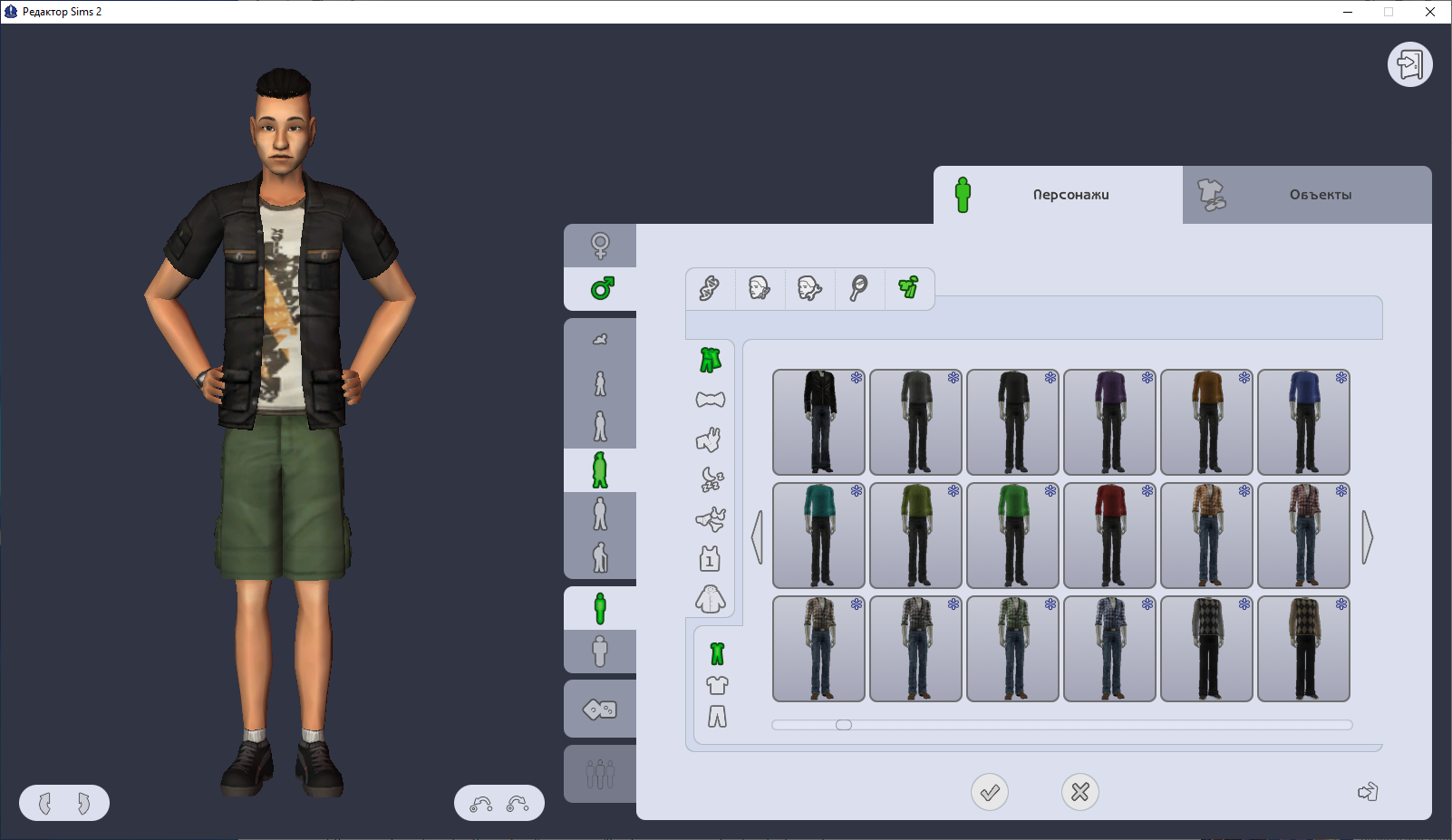Select male gender symbol
Image resolution: width=1452 pixels, height=840 pixels.
click(x=600, y=289)
